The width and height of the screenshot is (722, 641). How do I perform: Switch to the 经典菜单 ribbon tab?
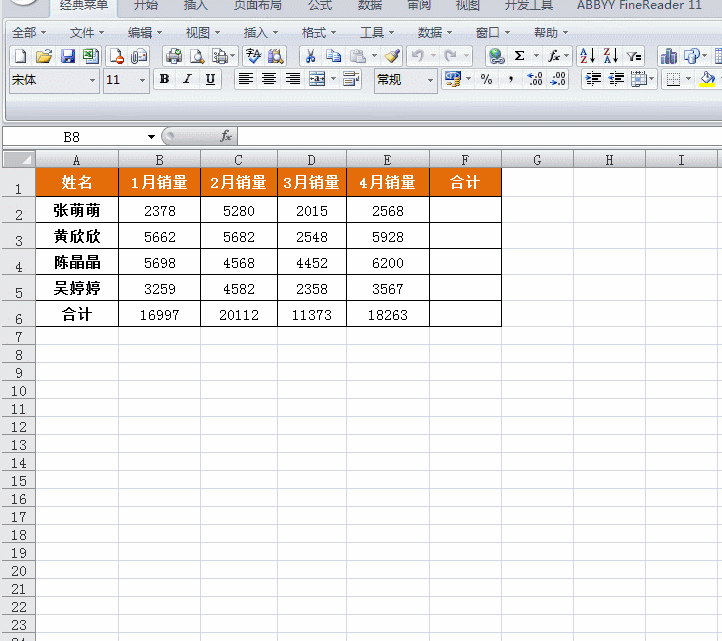pos(84,6)
